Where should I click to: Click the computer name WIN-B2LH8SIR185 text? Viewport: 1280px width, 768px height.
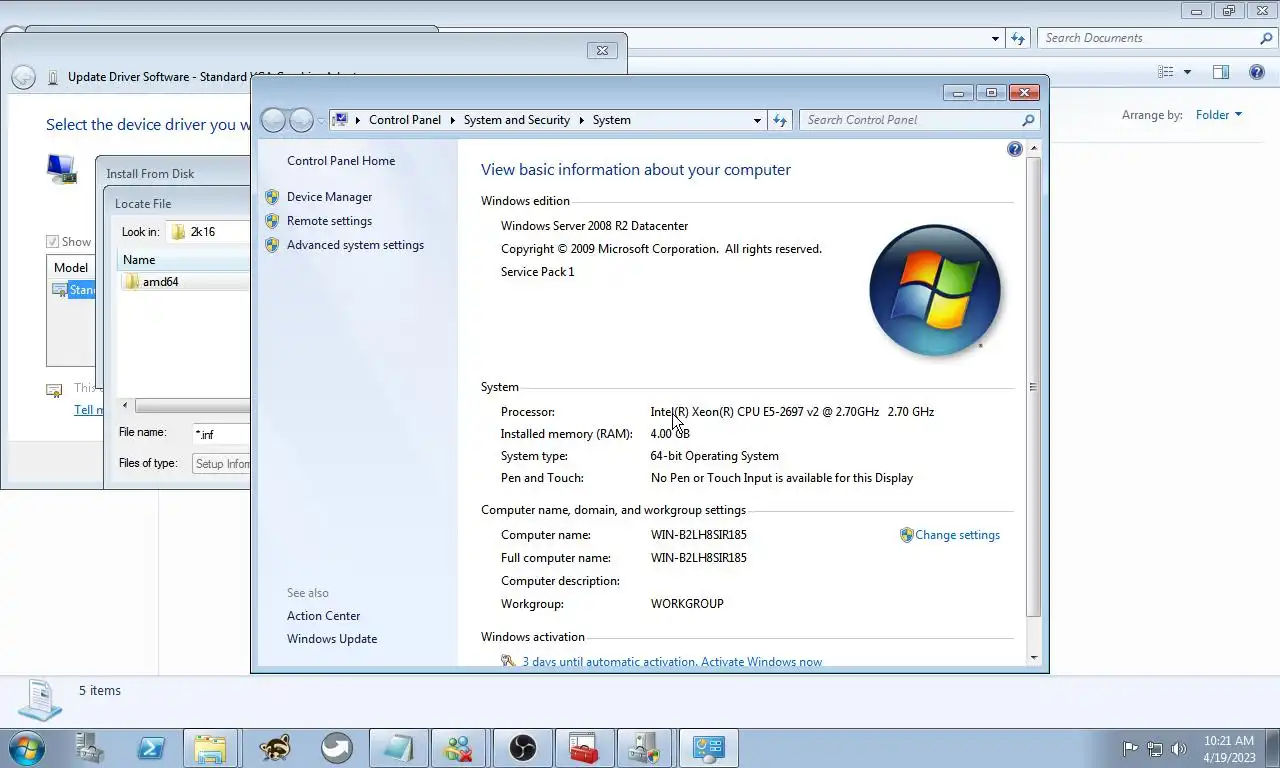pyautogui.click(x=699, y=535)
